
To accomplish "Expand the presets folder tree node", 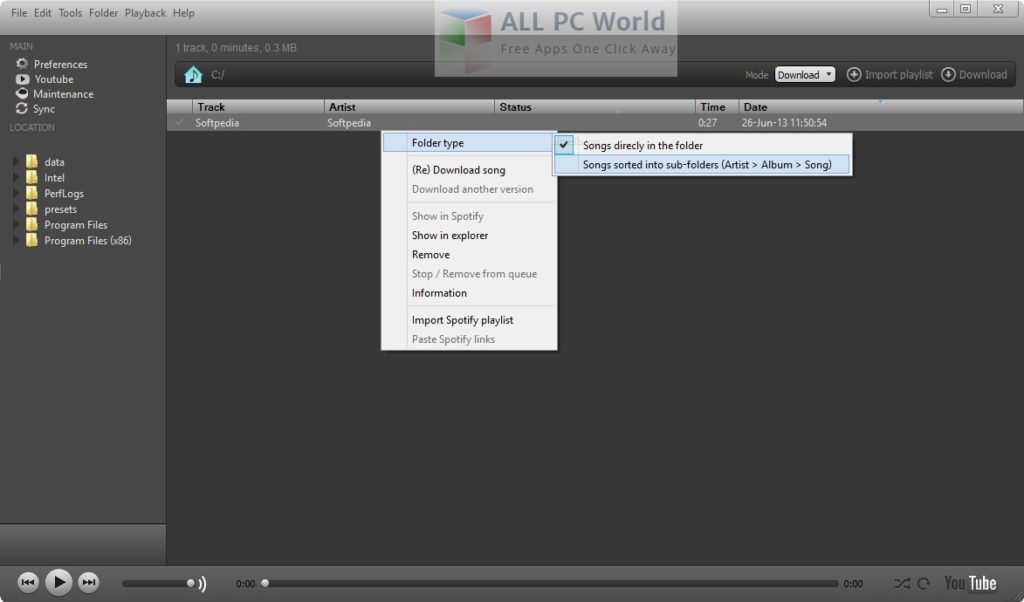I will [16, 208].
